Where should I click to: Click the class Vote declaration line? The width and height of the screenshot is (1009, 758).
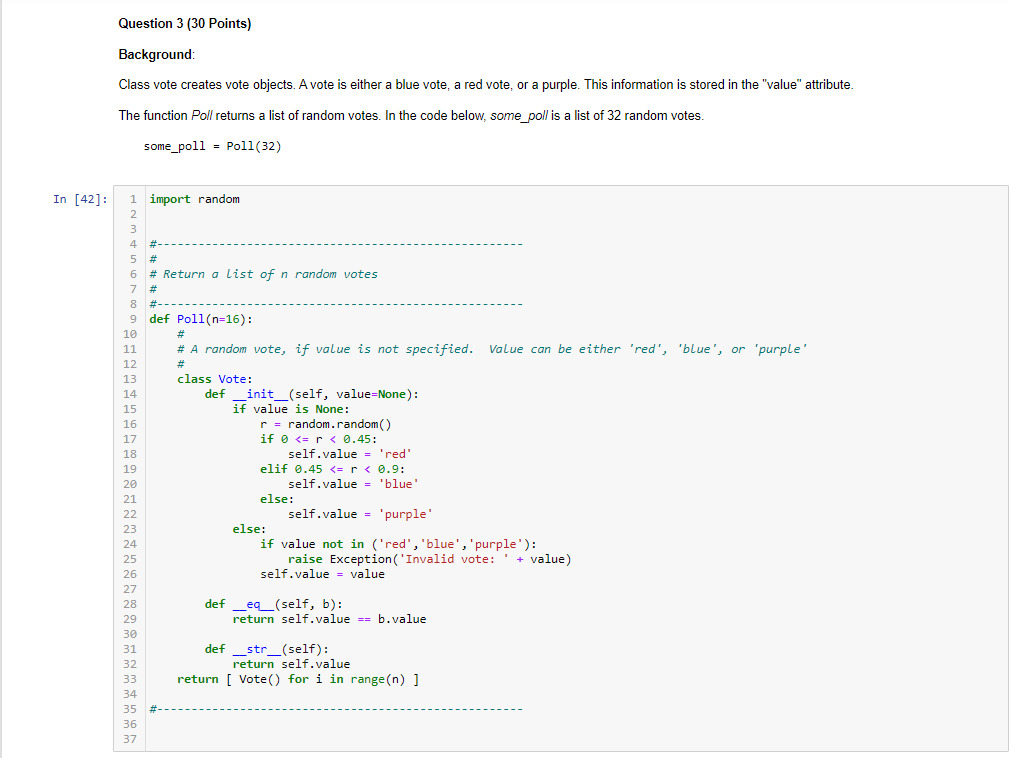214,379
